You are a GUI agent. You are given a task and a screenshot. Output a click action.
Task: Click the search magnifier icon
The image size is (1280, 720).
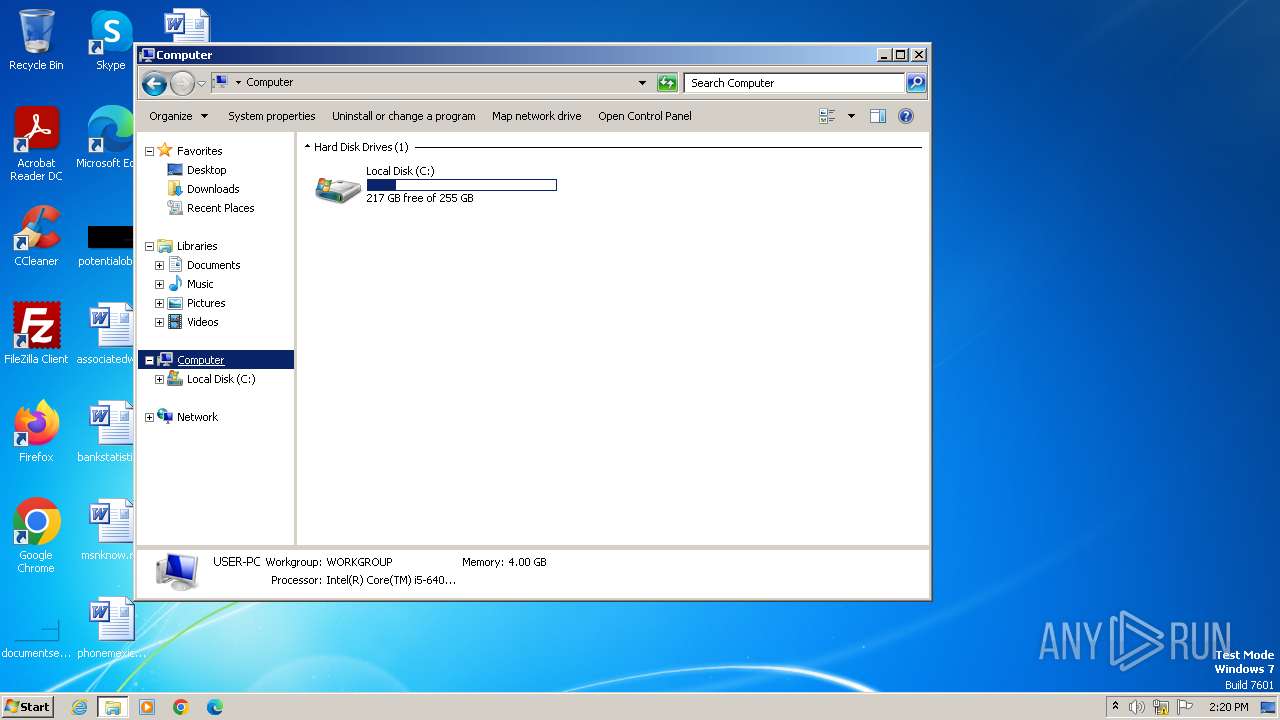[x=916, y=83]
